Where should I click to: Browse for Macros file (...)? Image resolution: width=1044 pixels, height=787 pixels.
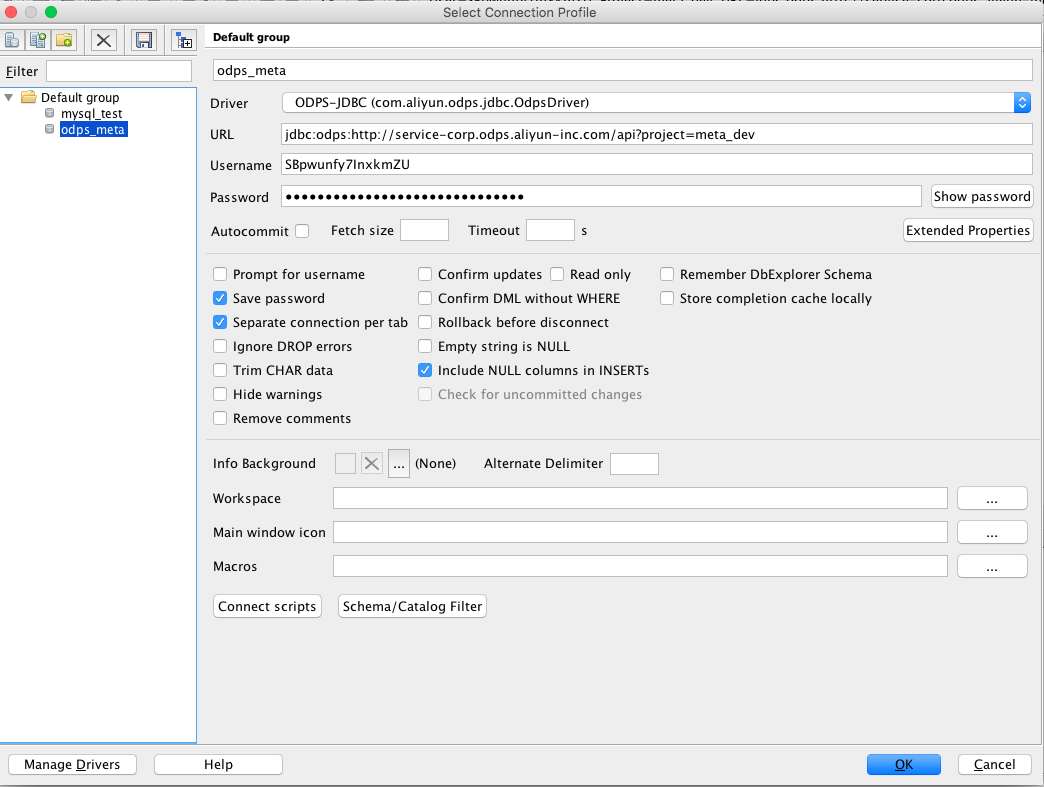[x=992, y=566]
